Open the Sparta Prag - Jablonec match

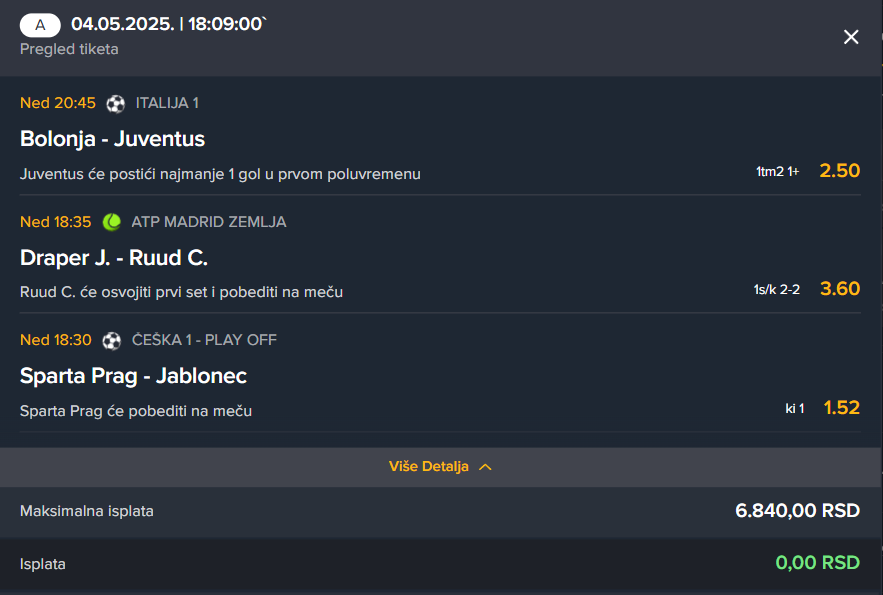133,375
